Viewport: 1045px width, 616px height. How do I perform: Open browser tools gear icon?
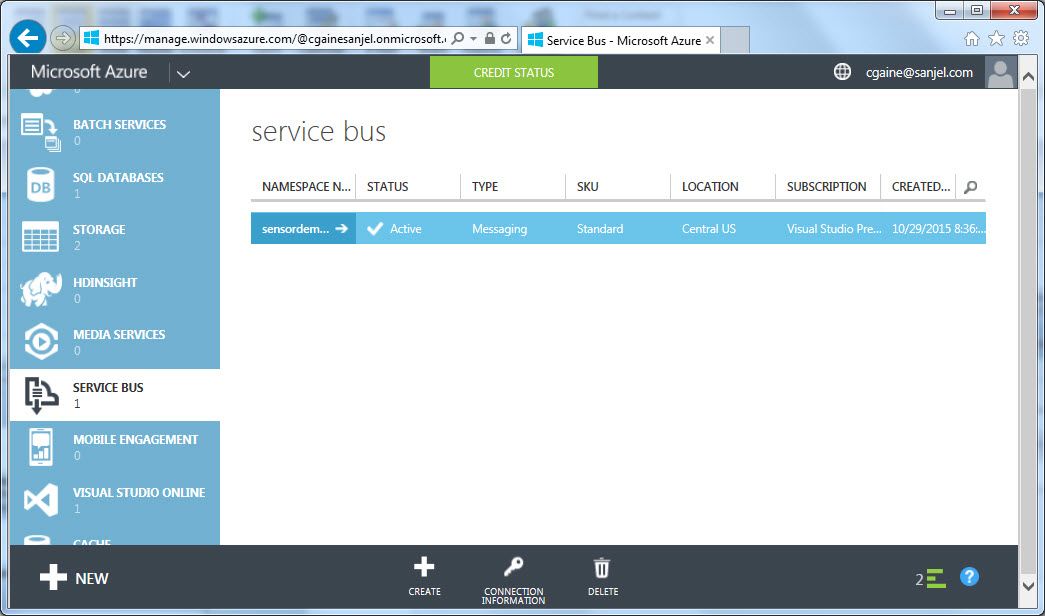click(1021, 39)
